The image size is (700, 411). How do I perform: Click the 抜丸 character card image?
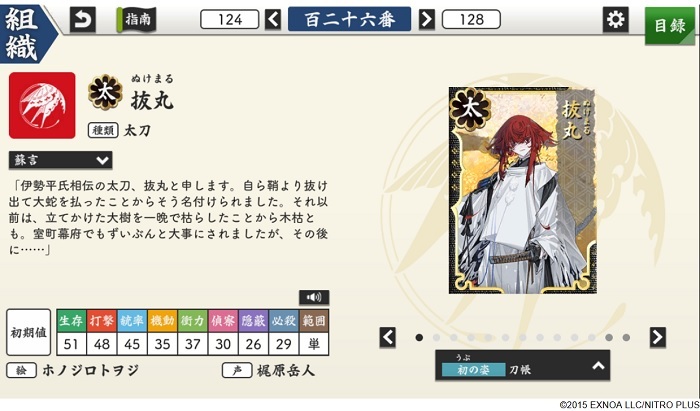click(522, 191)
